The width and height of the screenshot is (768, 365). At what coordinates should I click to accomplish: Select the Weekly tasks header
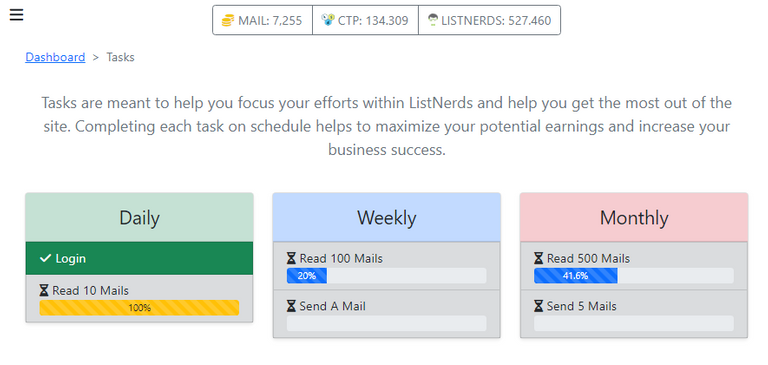386,218
